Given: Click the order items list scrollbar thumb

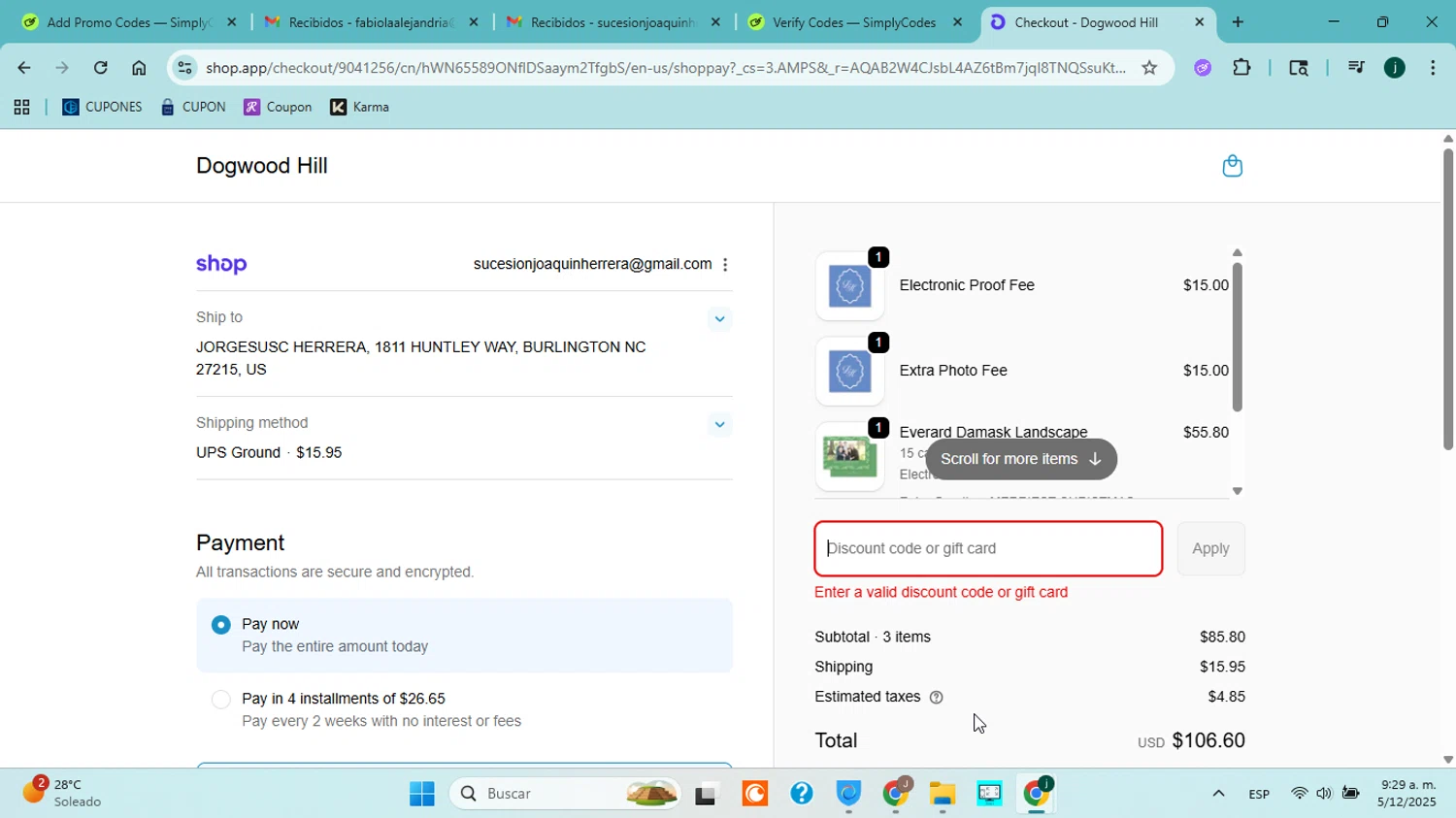Looking at the screenshot, I should click(x=1237, y=337).
